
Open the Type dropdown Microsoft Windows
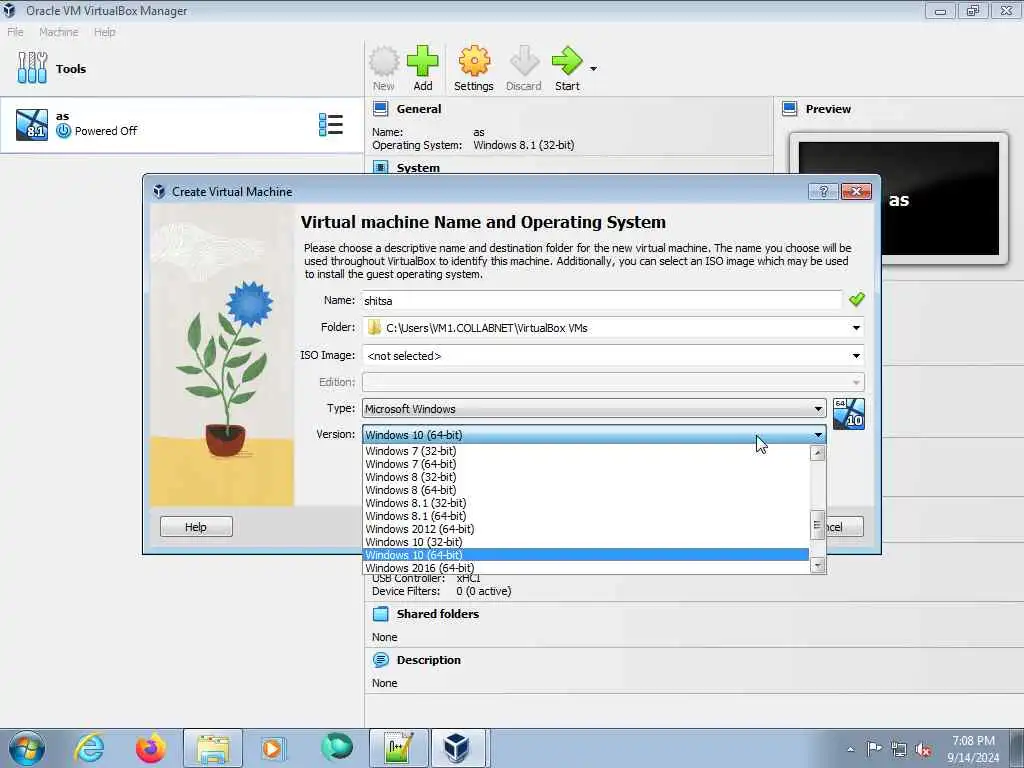pos(594,409)
